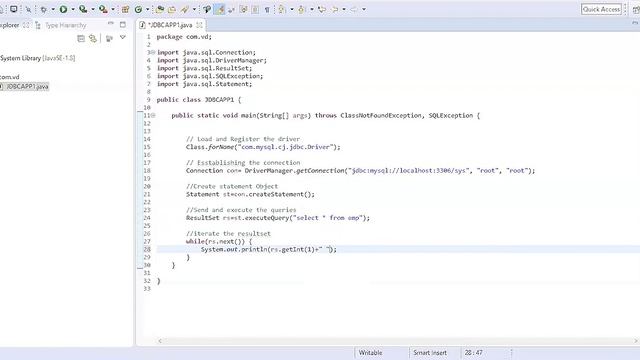Minimize the editor area
Viewport: 640px width, 360px height.
point(635,24)
